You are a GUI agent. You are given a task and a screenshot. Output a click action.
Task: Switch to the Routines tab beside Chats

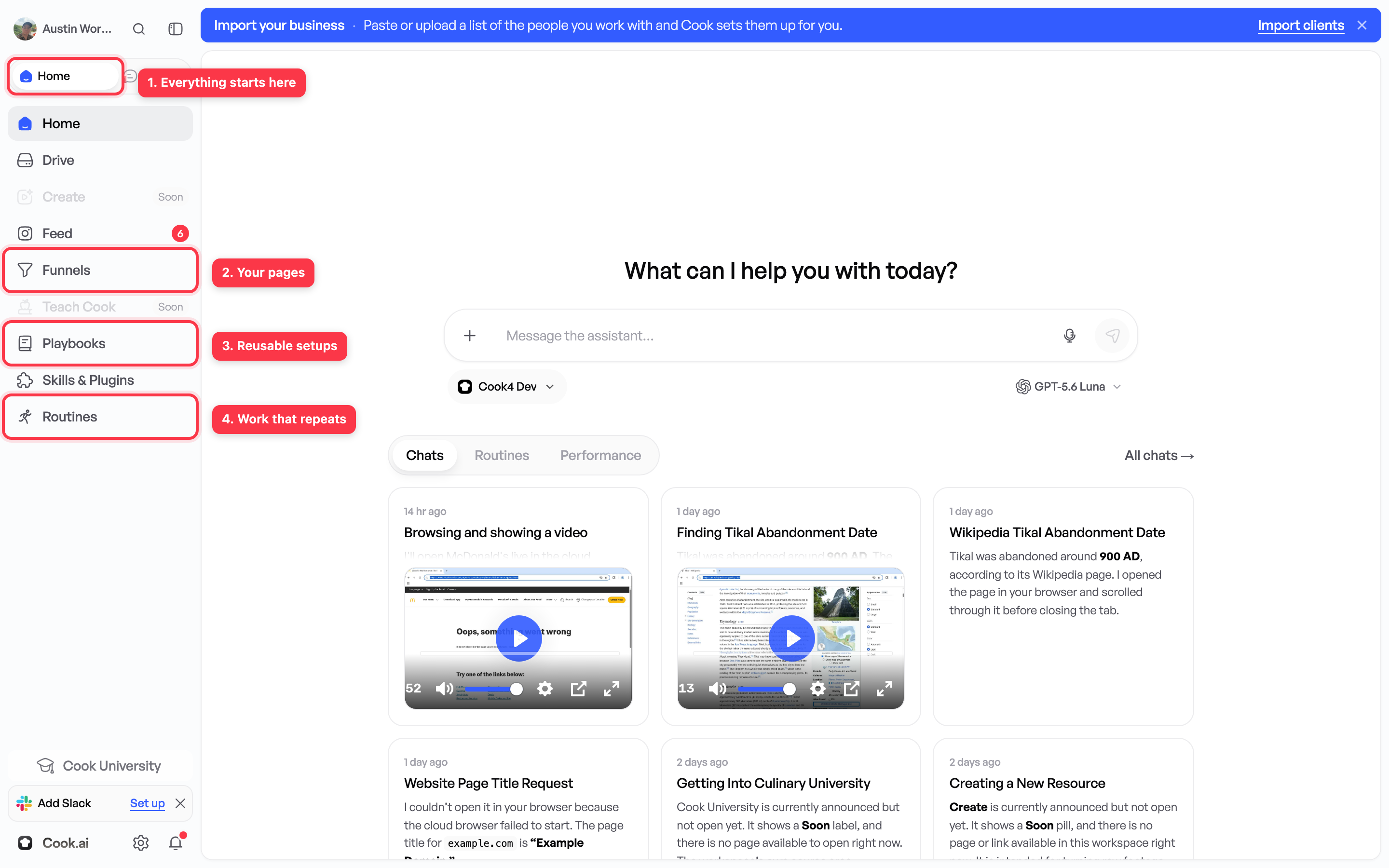click(x=502, y=455)
